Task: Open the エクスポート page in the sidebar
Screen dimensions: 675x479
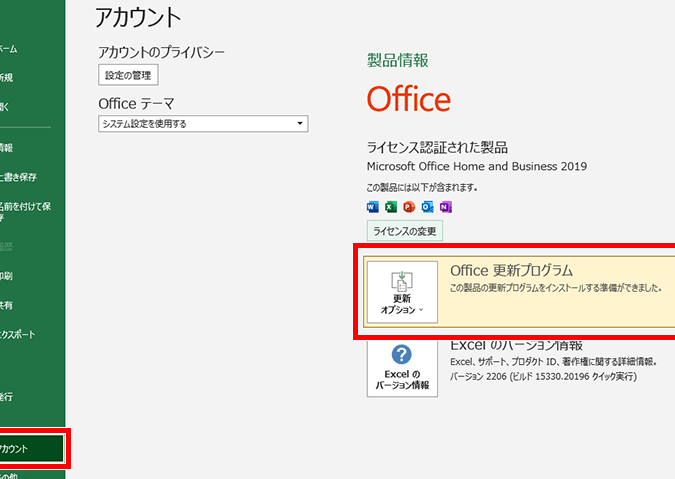Action: 20,334
